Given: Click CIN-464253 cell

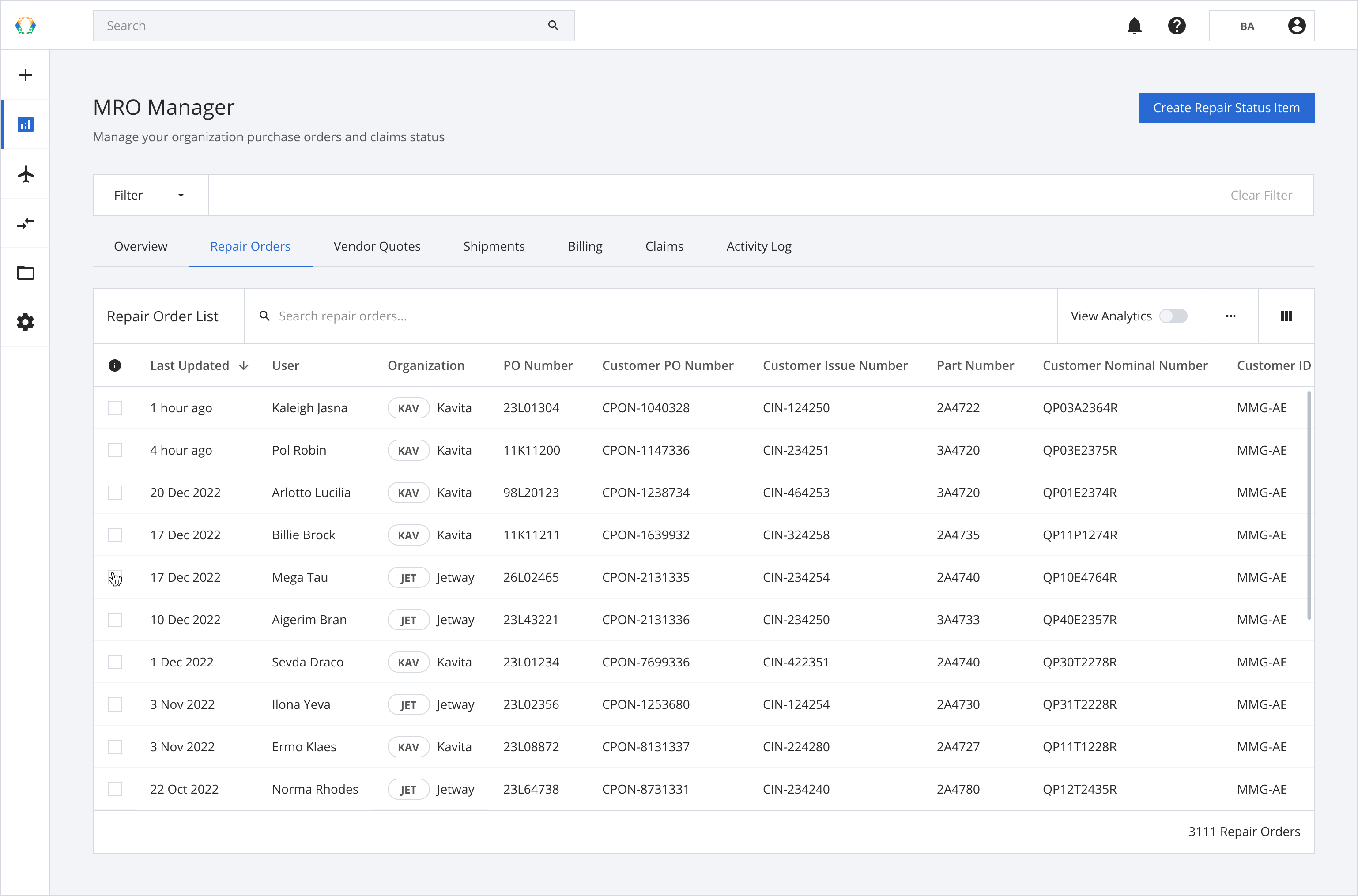Looking at the screenshot, I should (x=796, y=493).
